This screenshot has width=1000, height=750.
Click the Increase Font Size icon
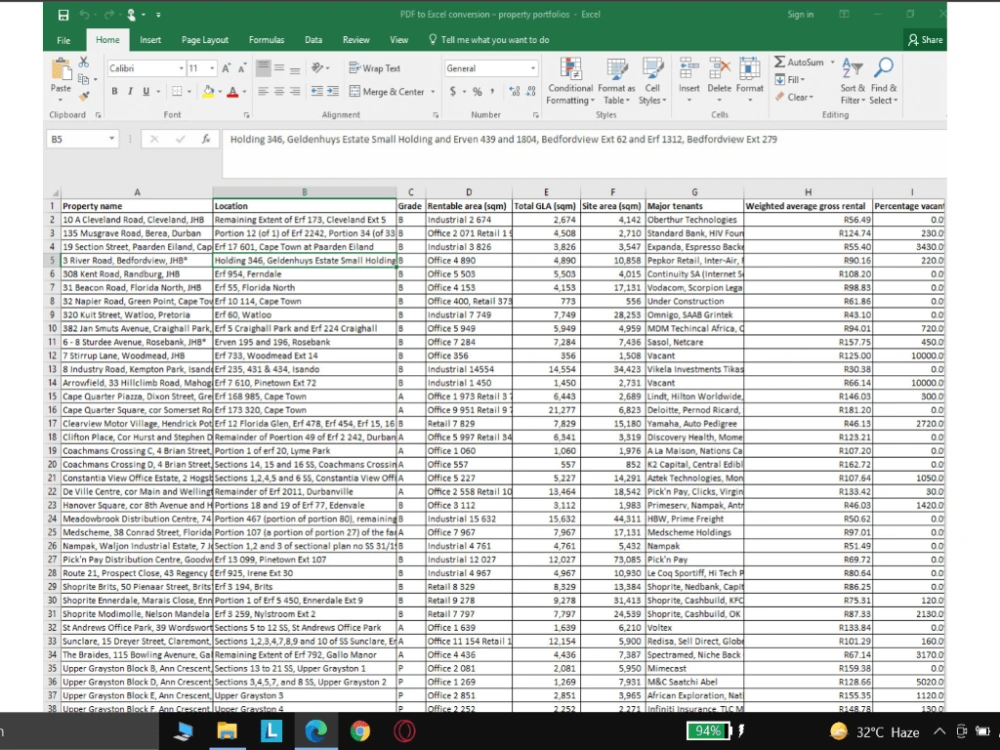click(x=226, y=68)
